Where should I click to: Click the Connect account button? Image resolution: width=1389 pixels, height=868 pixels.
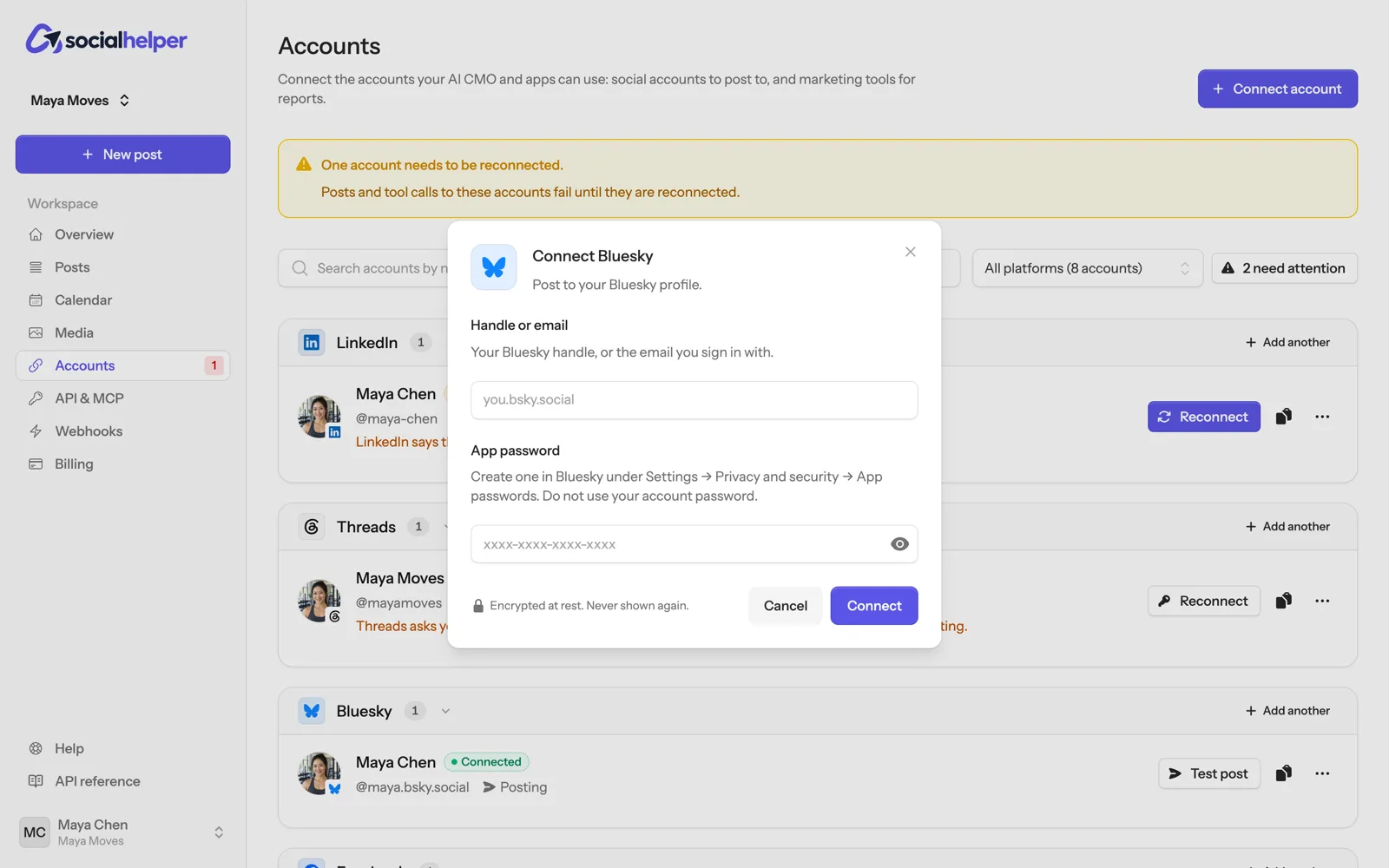(x=1277, y=89)
